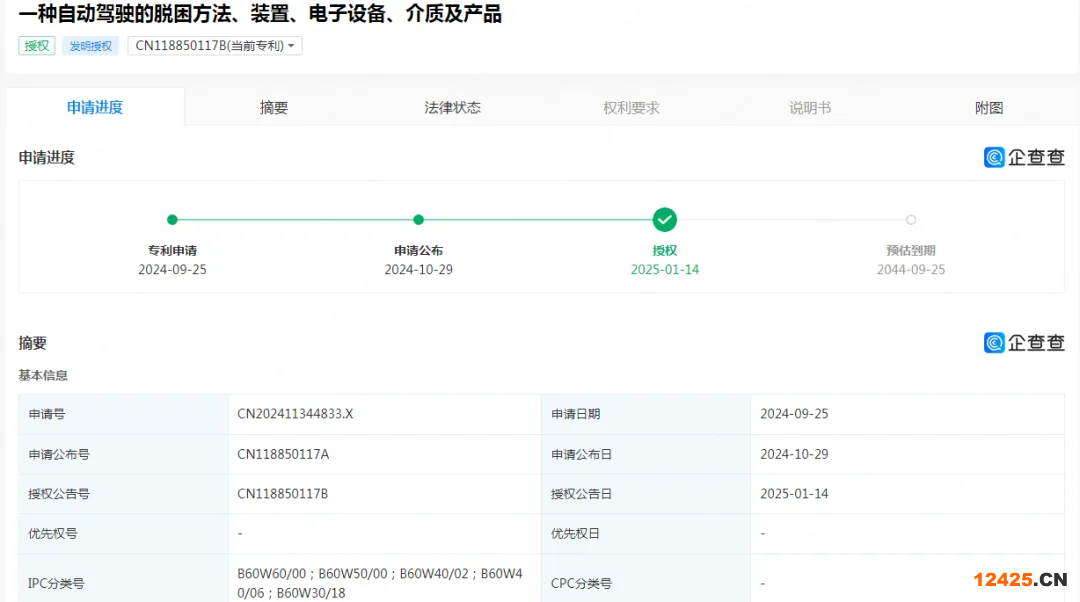Image resolution: width=1080 pixels, height=602 pixels.
Task: Open the 法律状态 tab
Action: pyautogui.click(x=452, y=108)
